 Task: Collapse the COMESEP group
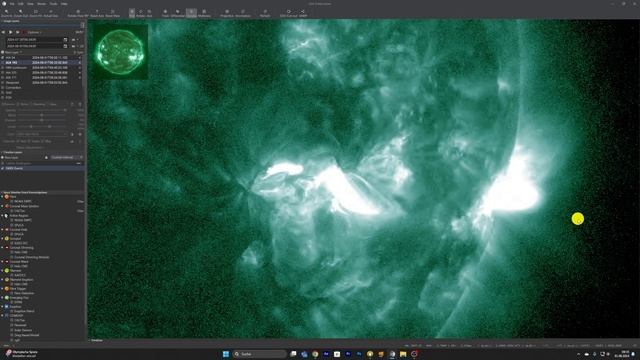point(2,316)
